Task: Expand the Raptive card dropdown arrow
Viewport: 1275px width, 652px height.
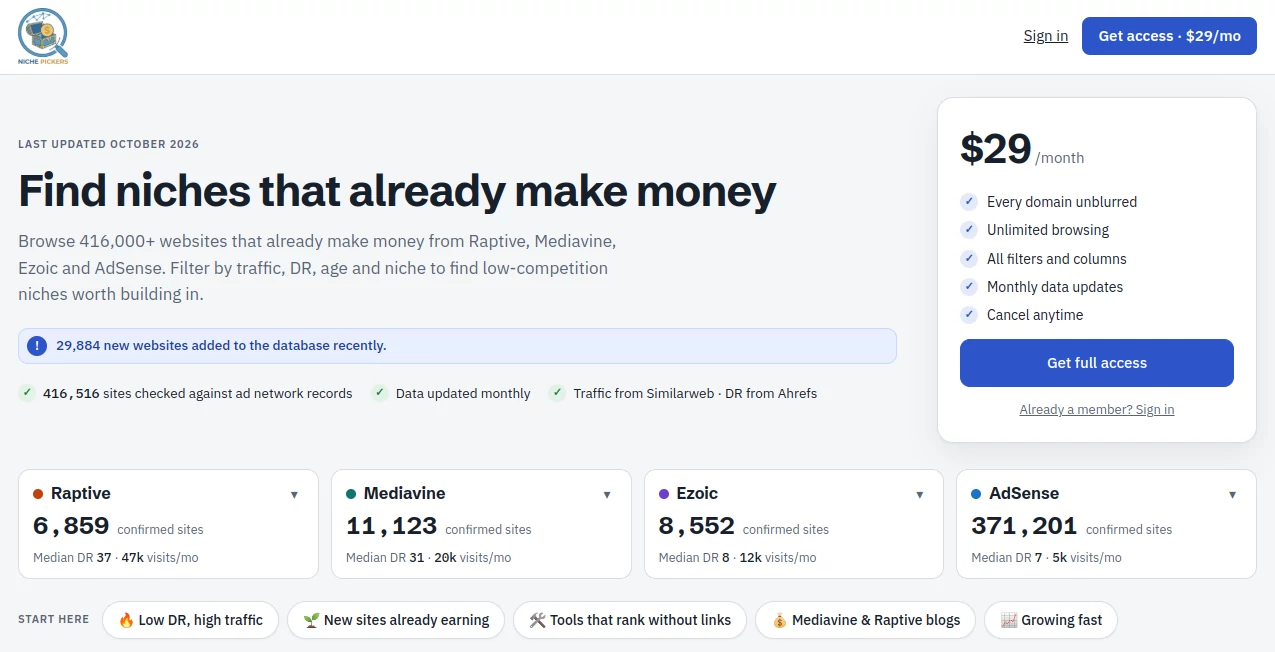Action: click(x=294, y=494)
